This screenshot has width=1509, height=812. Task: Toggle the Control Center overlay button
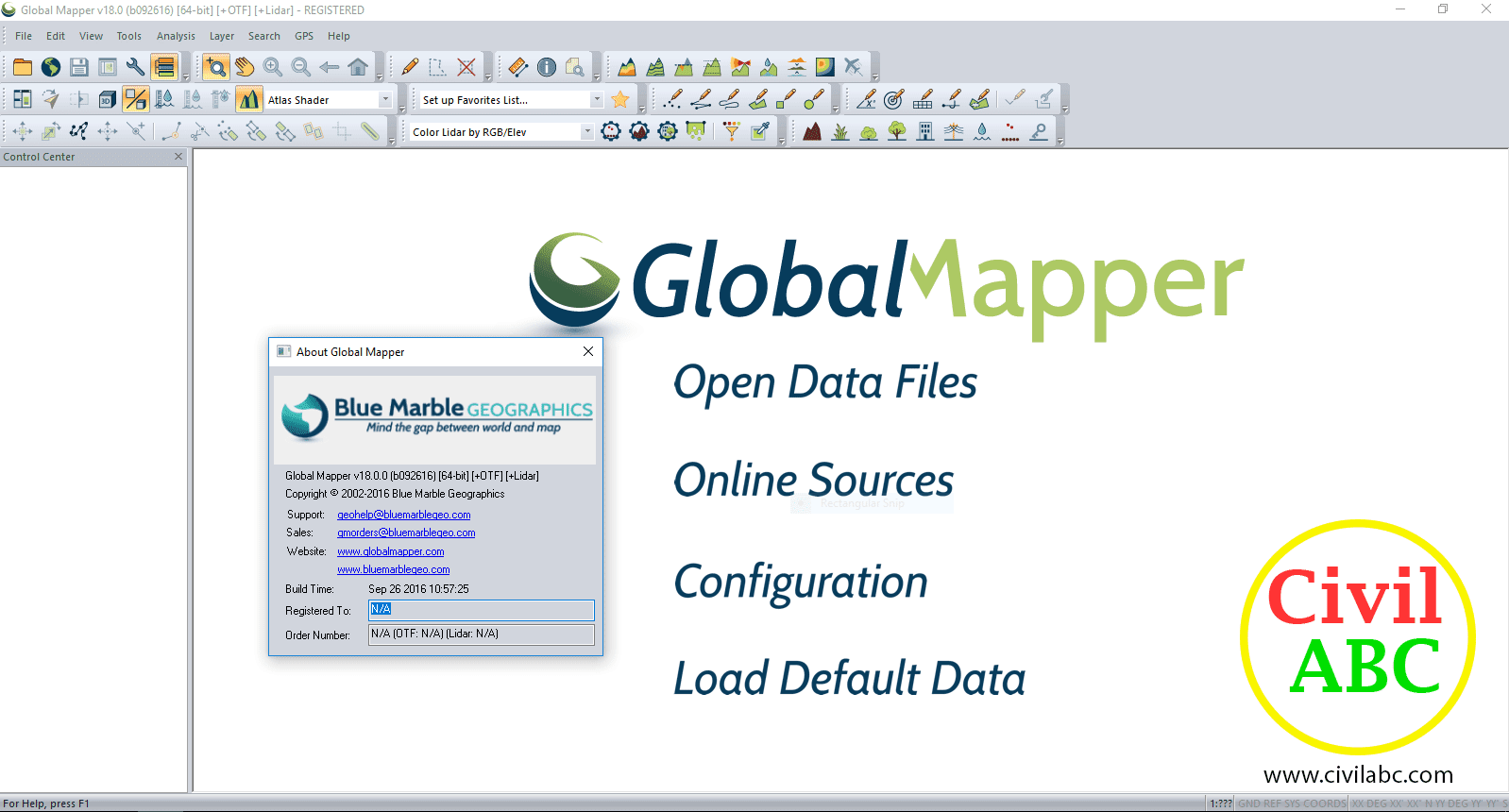(164, 67)
